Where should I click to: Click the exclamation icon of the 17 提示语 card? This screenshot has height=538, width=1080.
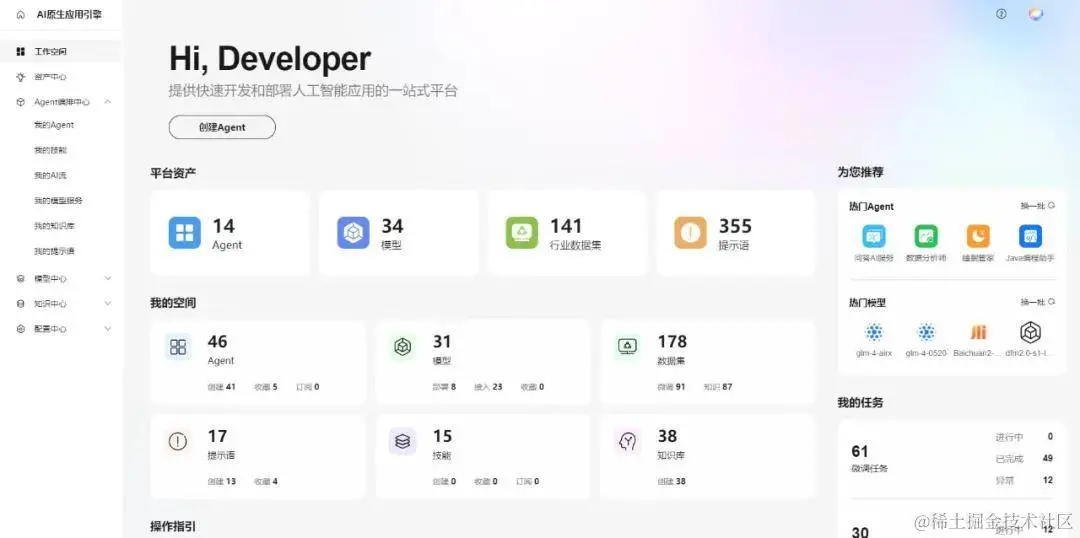coord(178,442)
